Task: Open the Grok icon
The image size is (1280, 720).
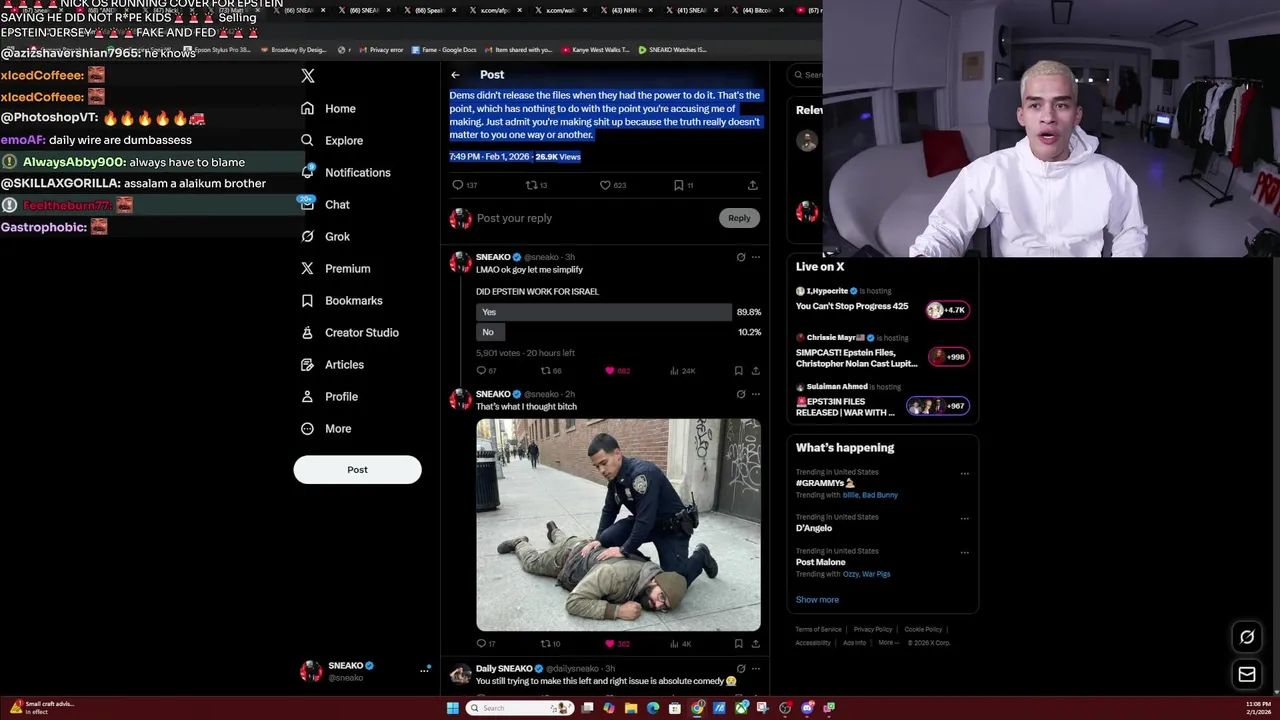Action: click(307, 236)
